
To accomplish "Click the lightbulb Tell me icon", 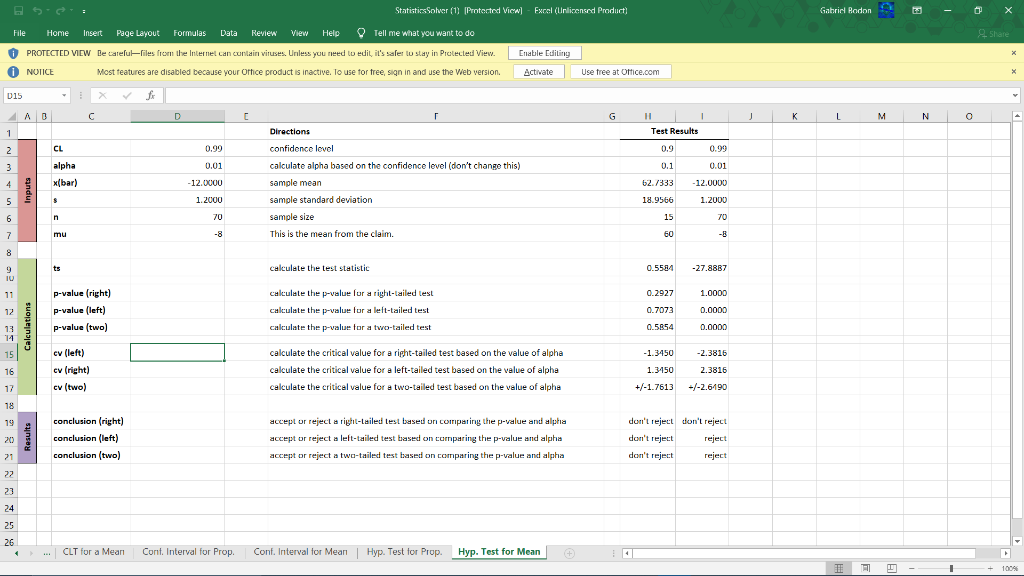I will point(361,33).
